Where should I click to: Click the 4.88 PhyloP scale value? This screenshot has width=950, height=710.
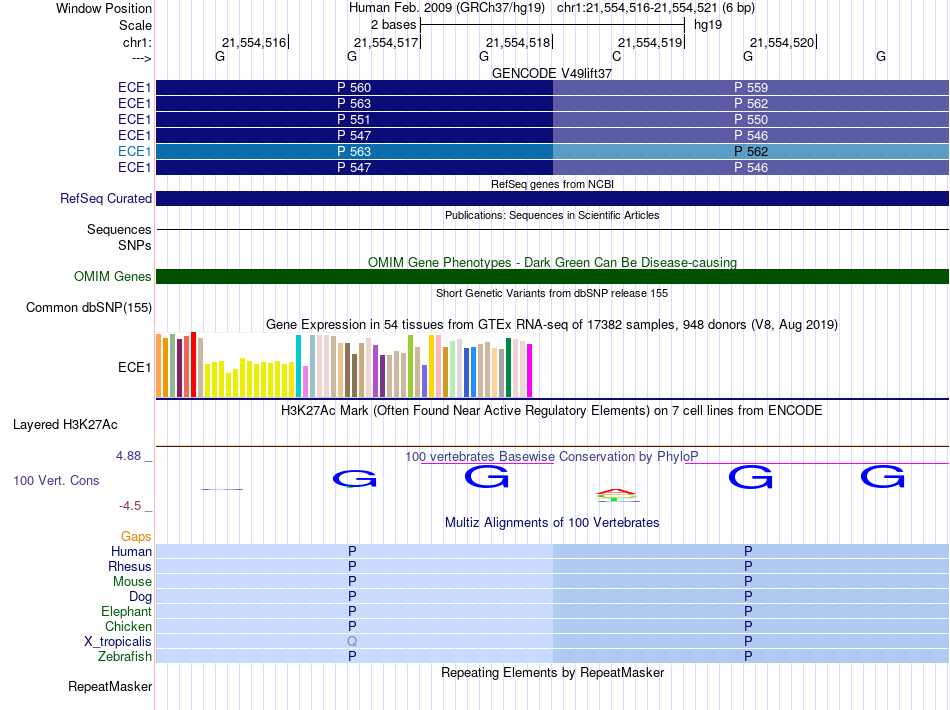pos(128,456)
